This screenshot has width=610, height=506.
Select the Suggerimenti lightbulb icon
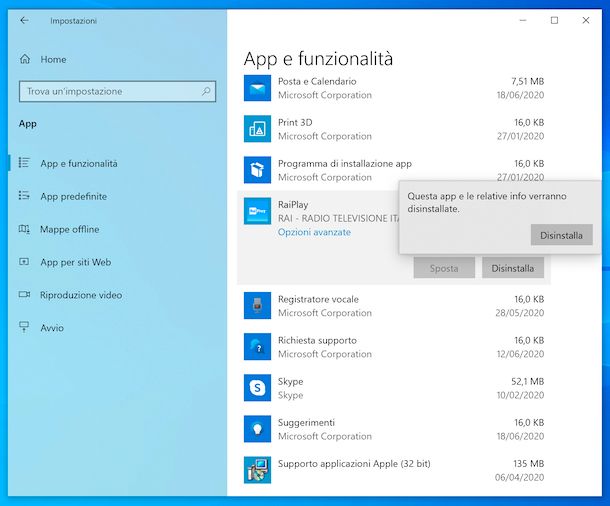point(257,429)
